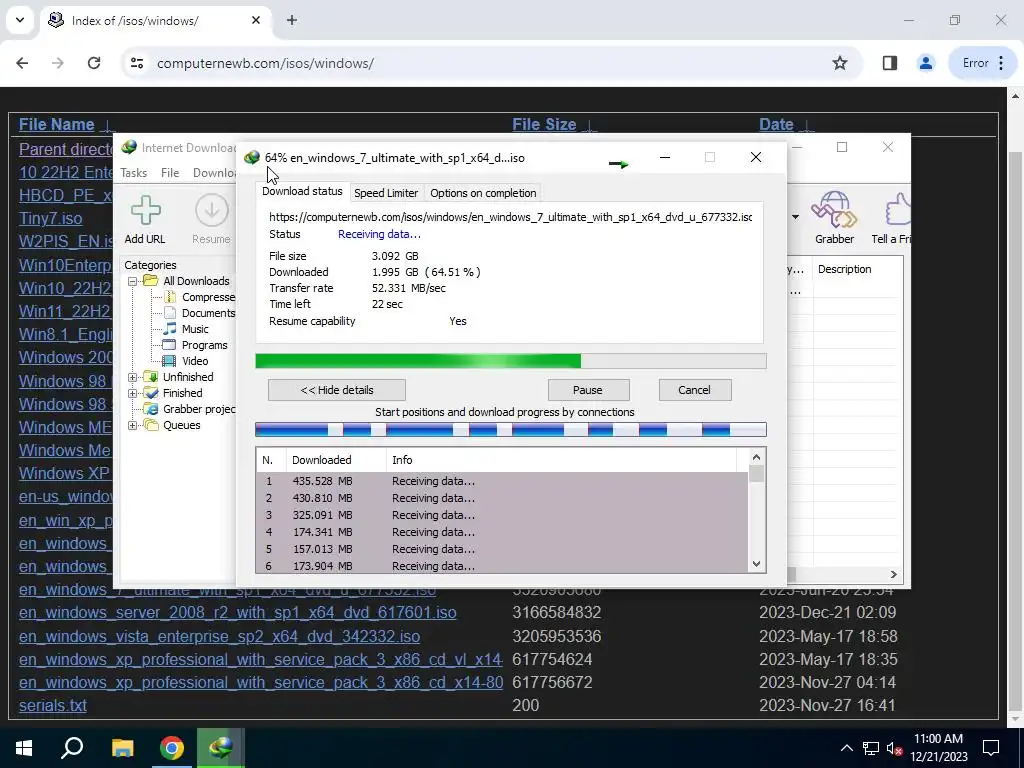The height and width of the screenshot is (768, 1024).
Task: Open the Grabber tool icon
Action: pyautogui.click(x=834, y=210)
